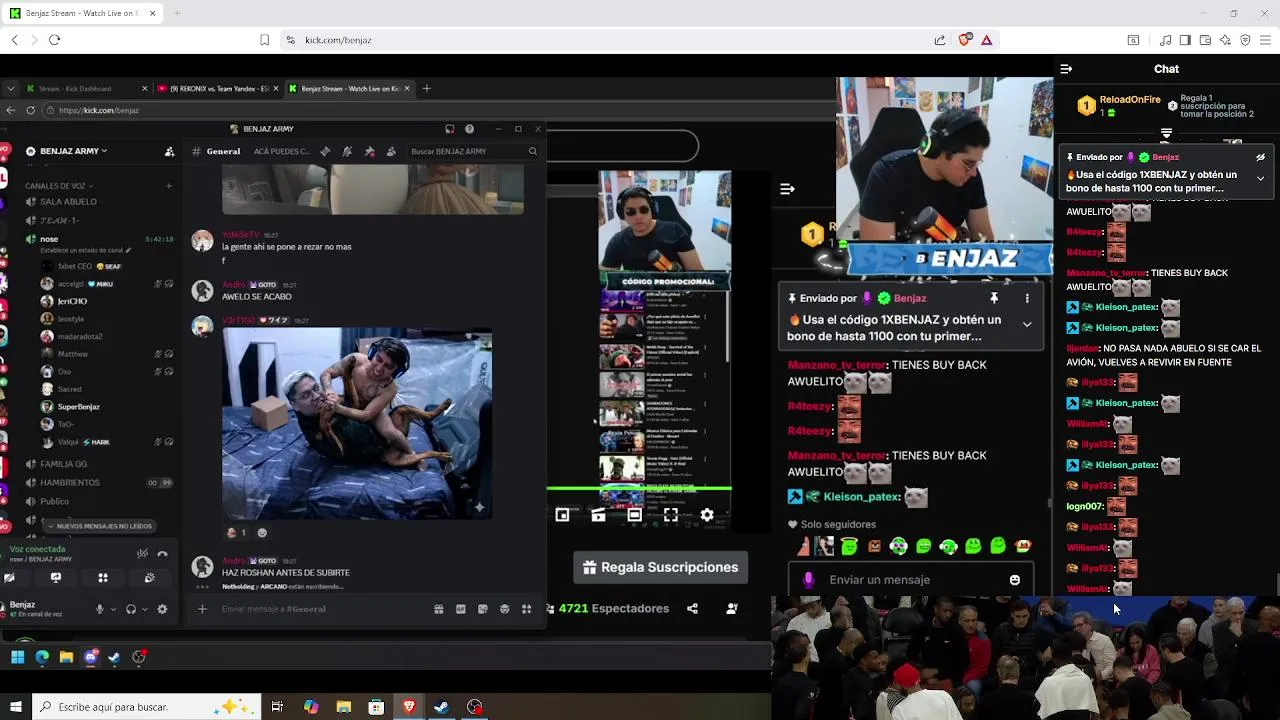Open the General channel header
This screenshot has height=720, width=1280.
coord(223,151)
